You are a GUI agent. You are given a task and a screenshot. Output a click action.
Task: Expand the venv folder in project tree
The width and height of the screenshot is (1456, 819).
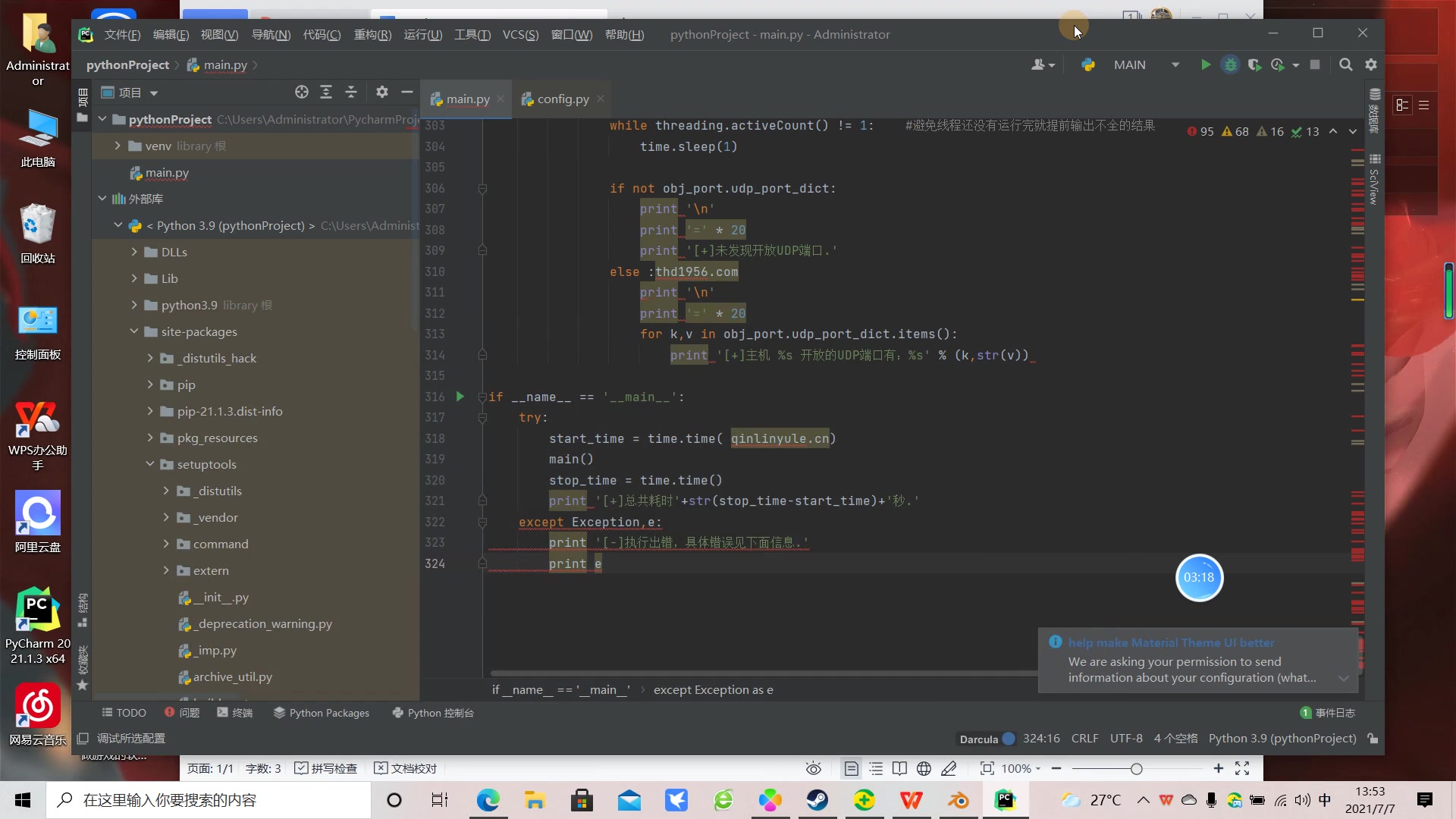coord(118,146)
